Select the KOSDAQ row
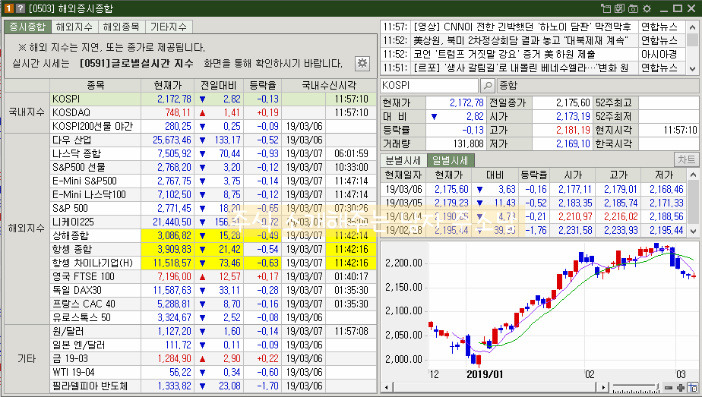Screen dimensions: 702x397 coord(213,112)
